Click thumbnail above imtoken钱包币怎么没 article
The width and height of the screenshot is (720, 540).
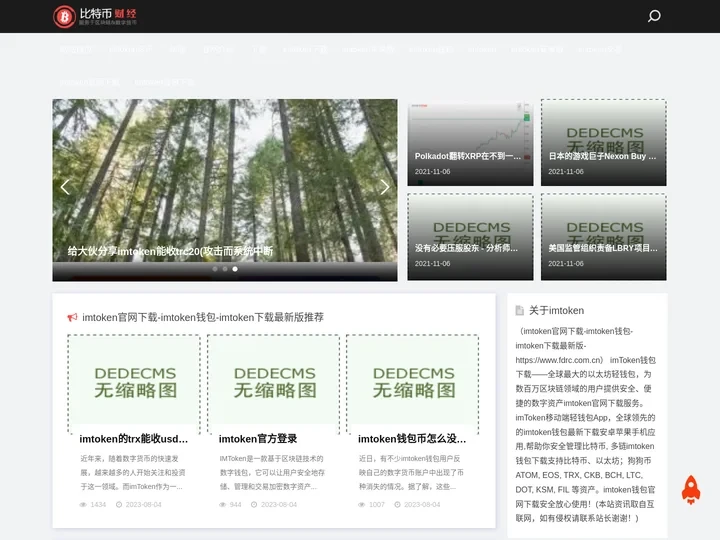tap(412, 383)
